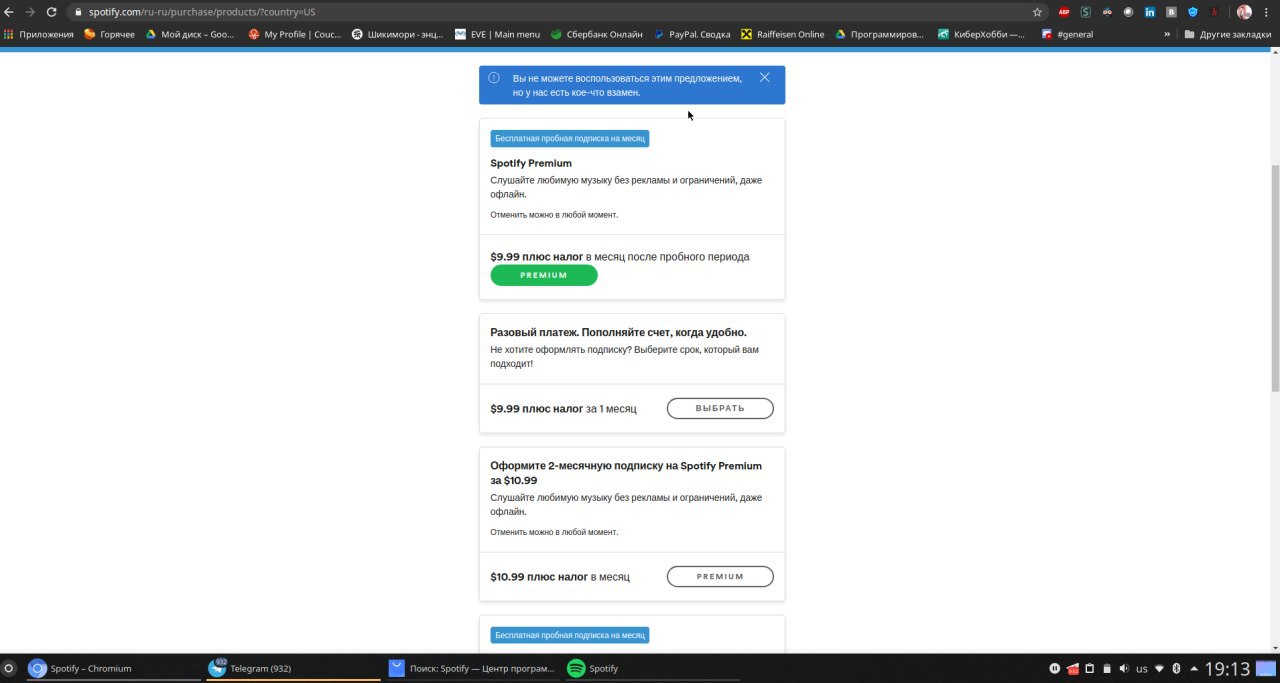Open the Chromium three-dot menu
The width and height of the screenshot is (1280, 683).
[x=1267, y=12]
